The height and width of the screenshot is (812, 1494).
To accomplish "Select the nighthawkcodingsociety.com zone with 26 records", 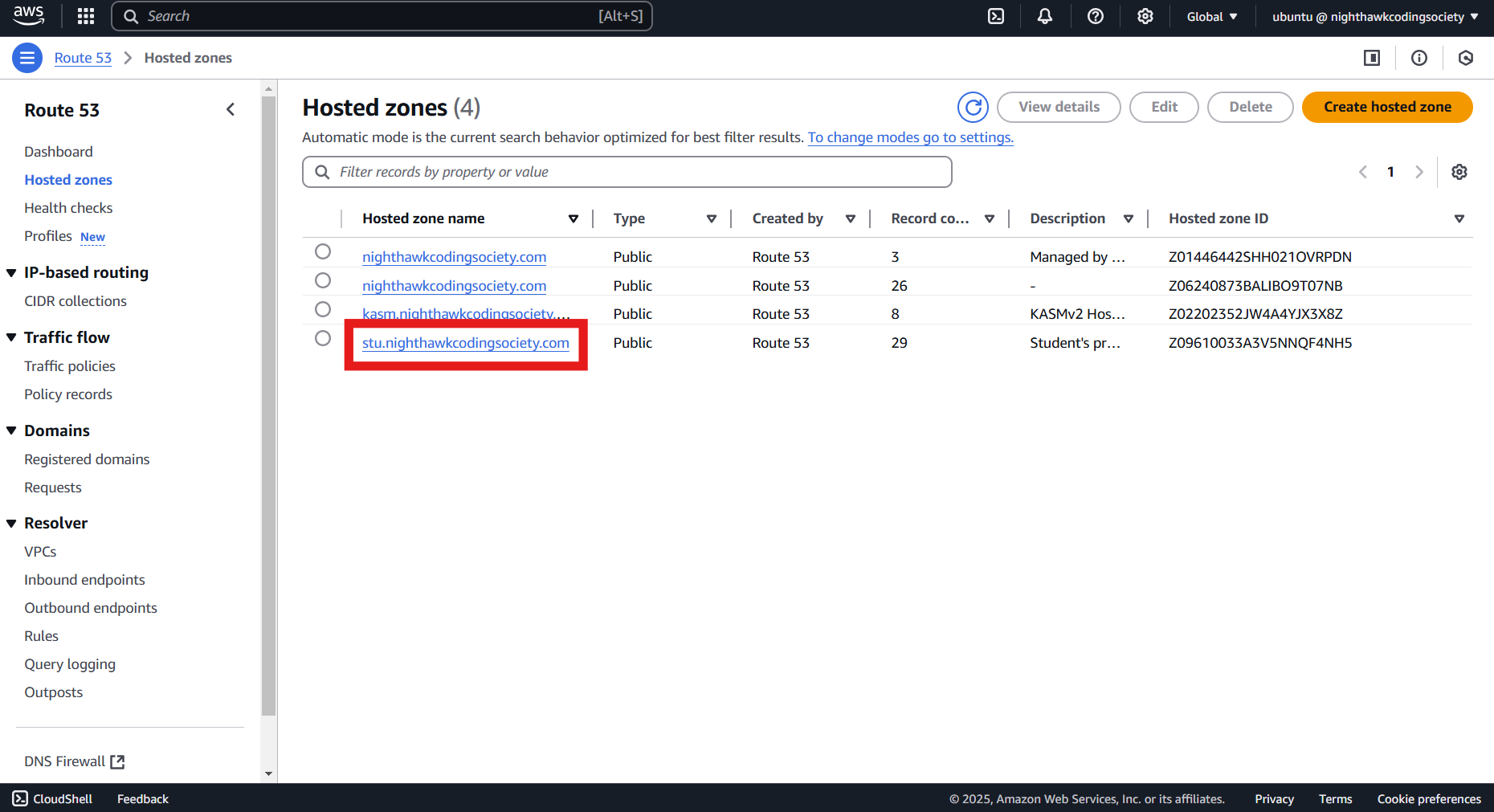I will point(323,280).
